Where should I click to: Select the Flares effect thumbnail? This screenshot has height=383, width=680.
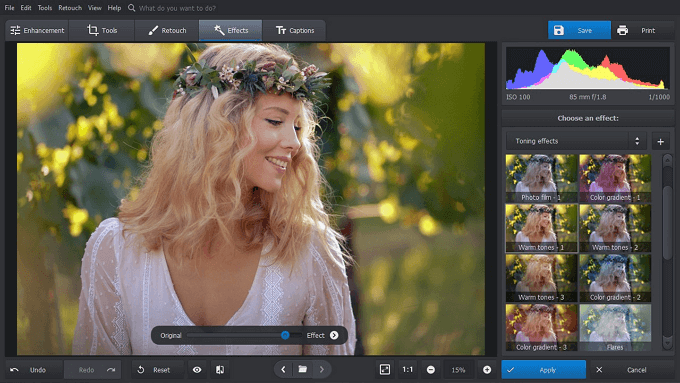click(x=615, y=327)
